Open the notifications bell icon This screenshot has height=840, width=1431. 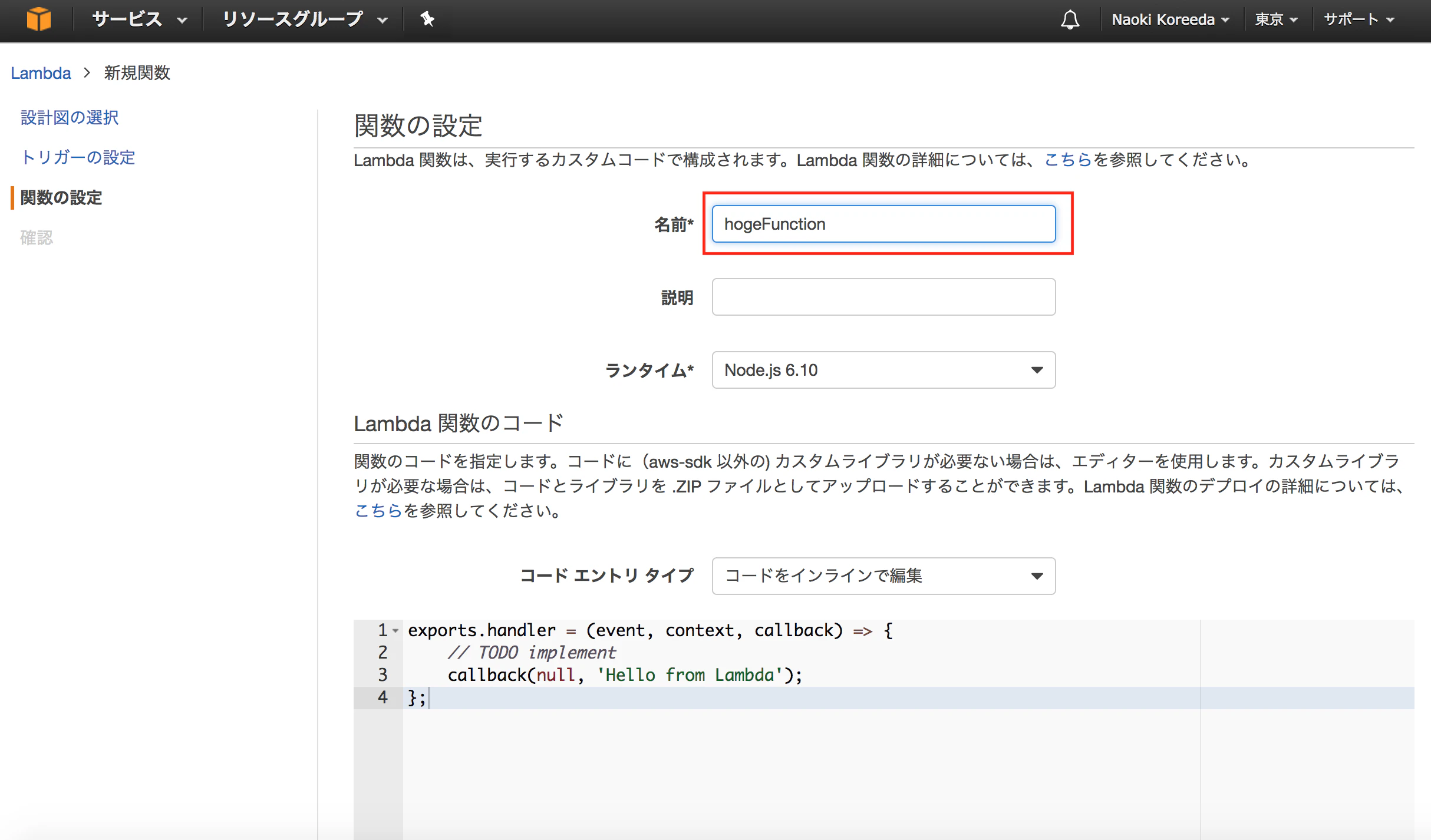(1070, 20)
